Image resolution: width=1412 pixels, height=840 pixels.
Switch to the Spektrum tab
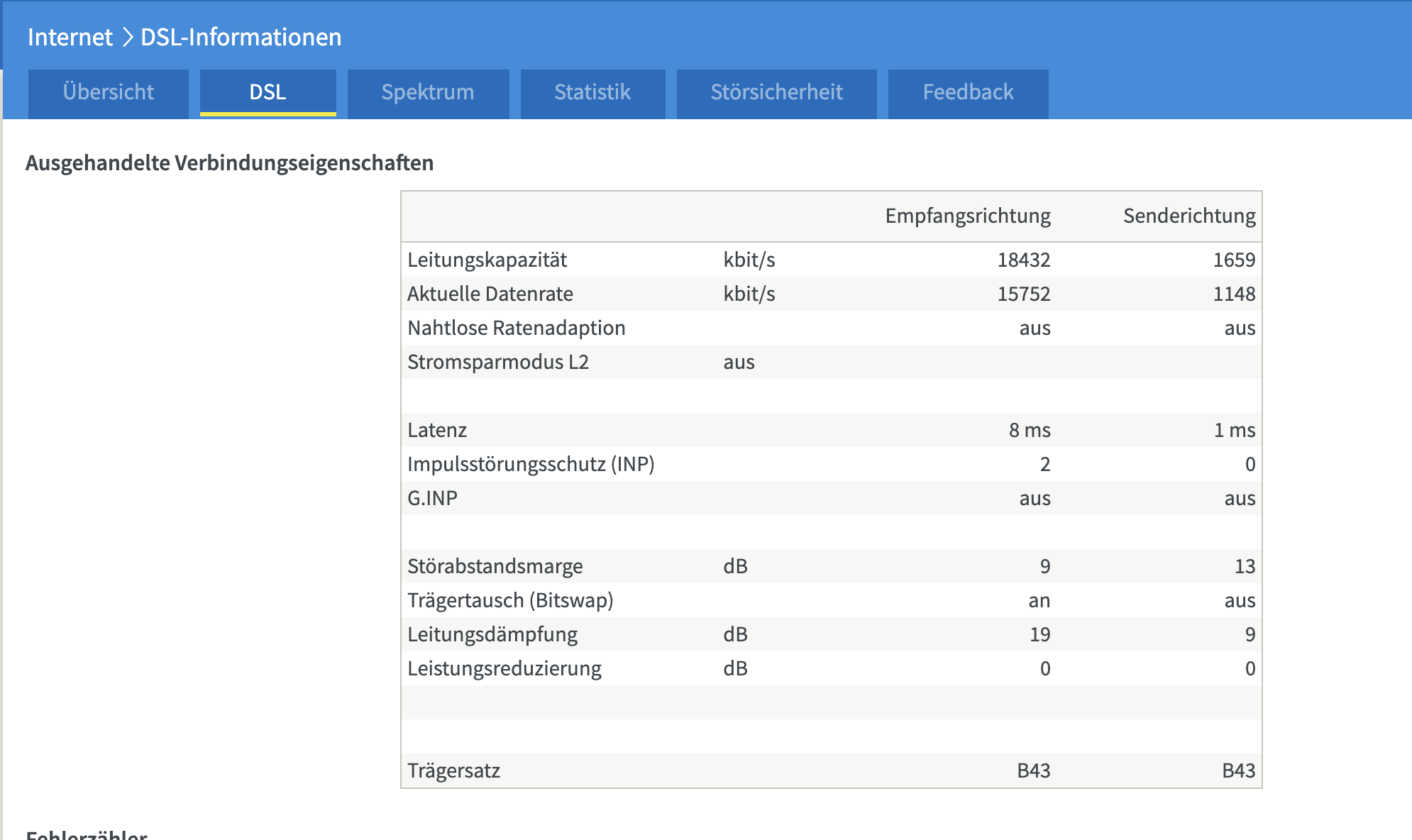[x=428, y=92]
